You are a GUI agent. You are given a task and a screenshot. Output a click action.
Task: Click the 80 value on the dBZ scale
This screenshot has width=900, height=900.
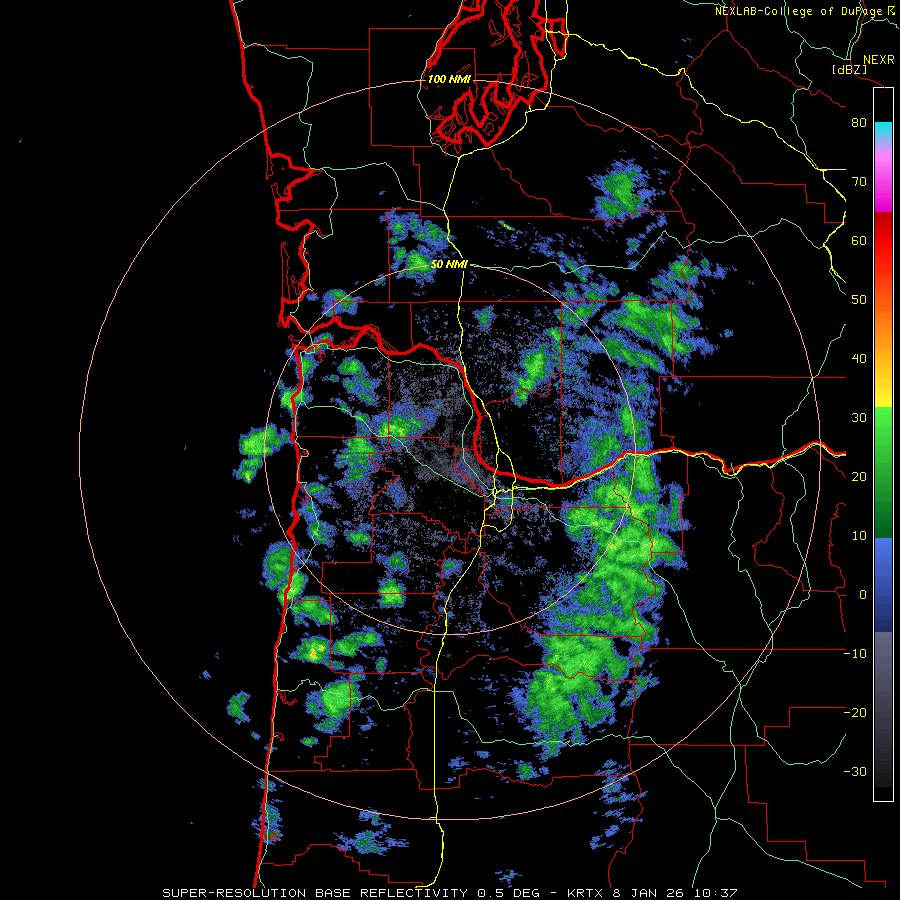859,123
